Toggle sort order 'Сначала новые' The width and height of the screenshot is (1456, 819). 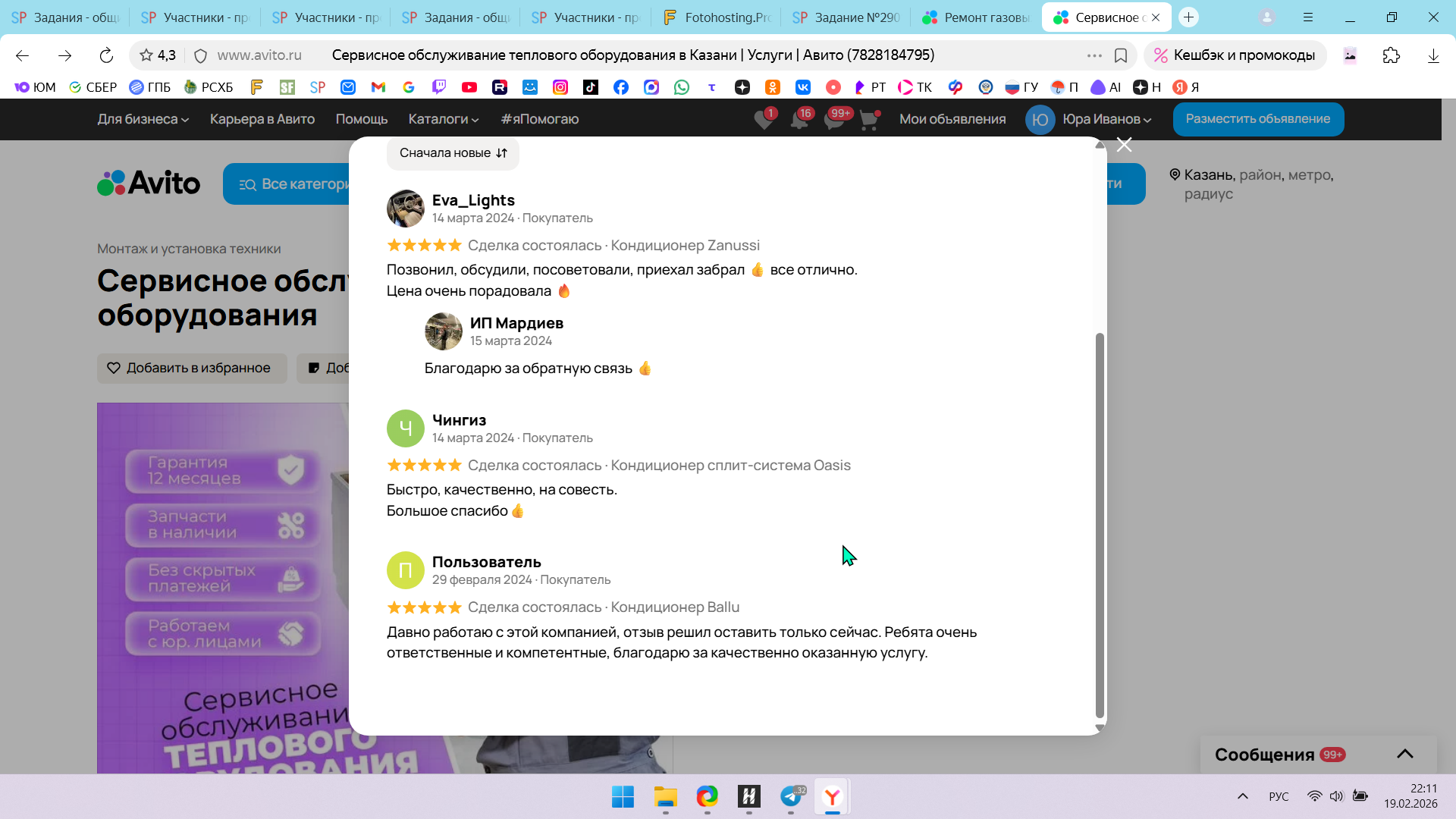pos(453,153)
